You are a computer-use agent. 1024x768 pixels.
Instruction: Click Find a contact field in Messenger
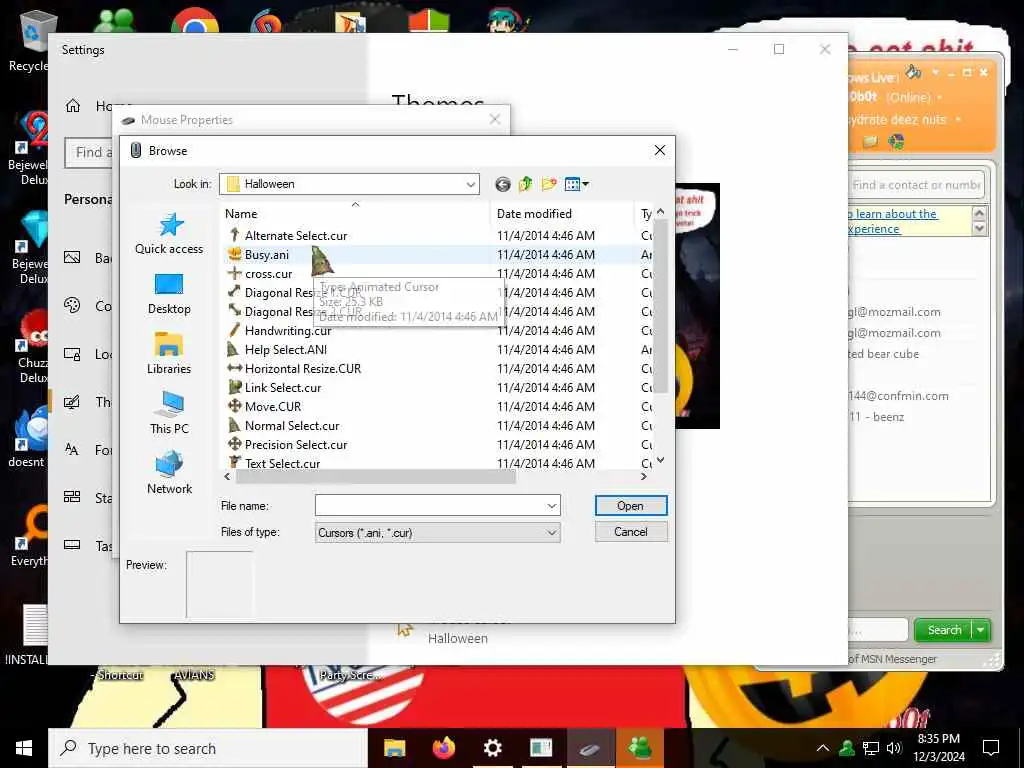point(916,185)
